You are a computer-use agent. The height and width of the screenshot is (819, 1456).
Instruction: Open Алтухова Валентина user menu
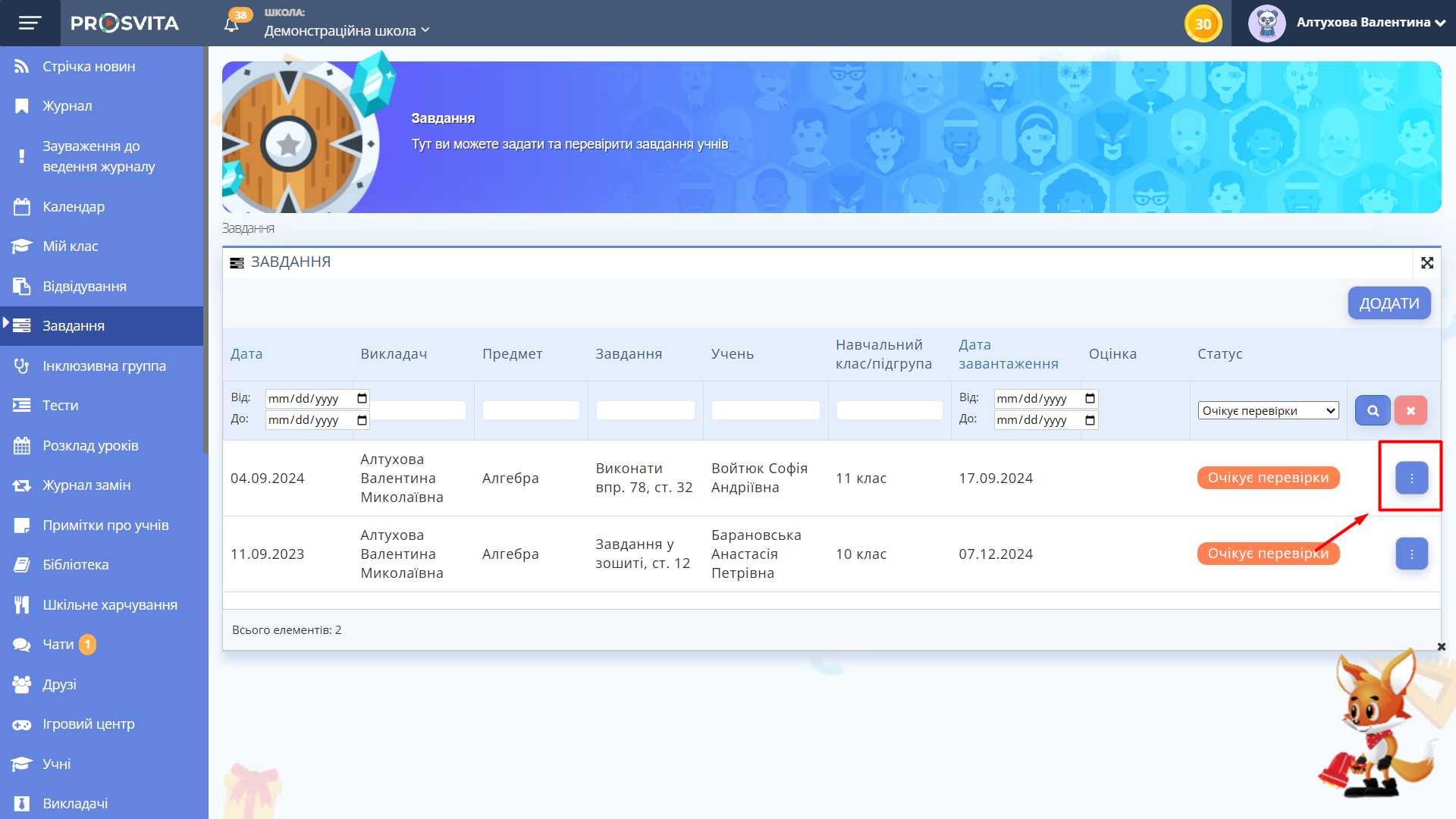[x=1362, y=23]
